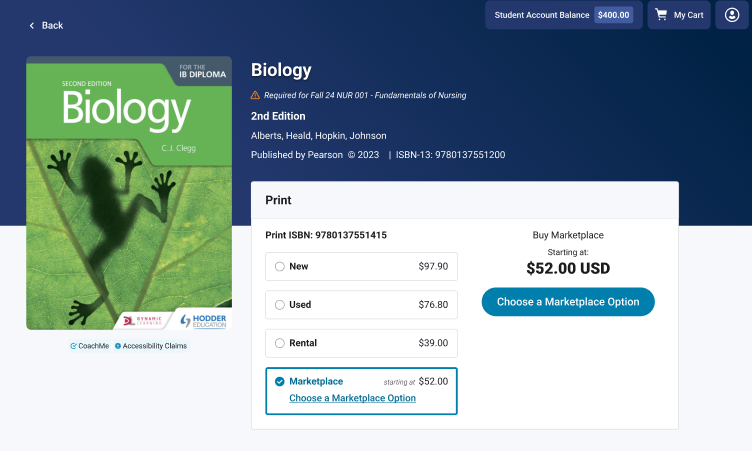The image size is (752, 451).
Task: Click the Biology book cover thumbnail
Action: point(129,193)
